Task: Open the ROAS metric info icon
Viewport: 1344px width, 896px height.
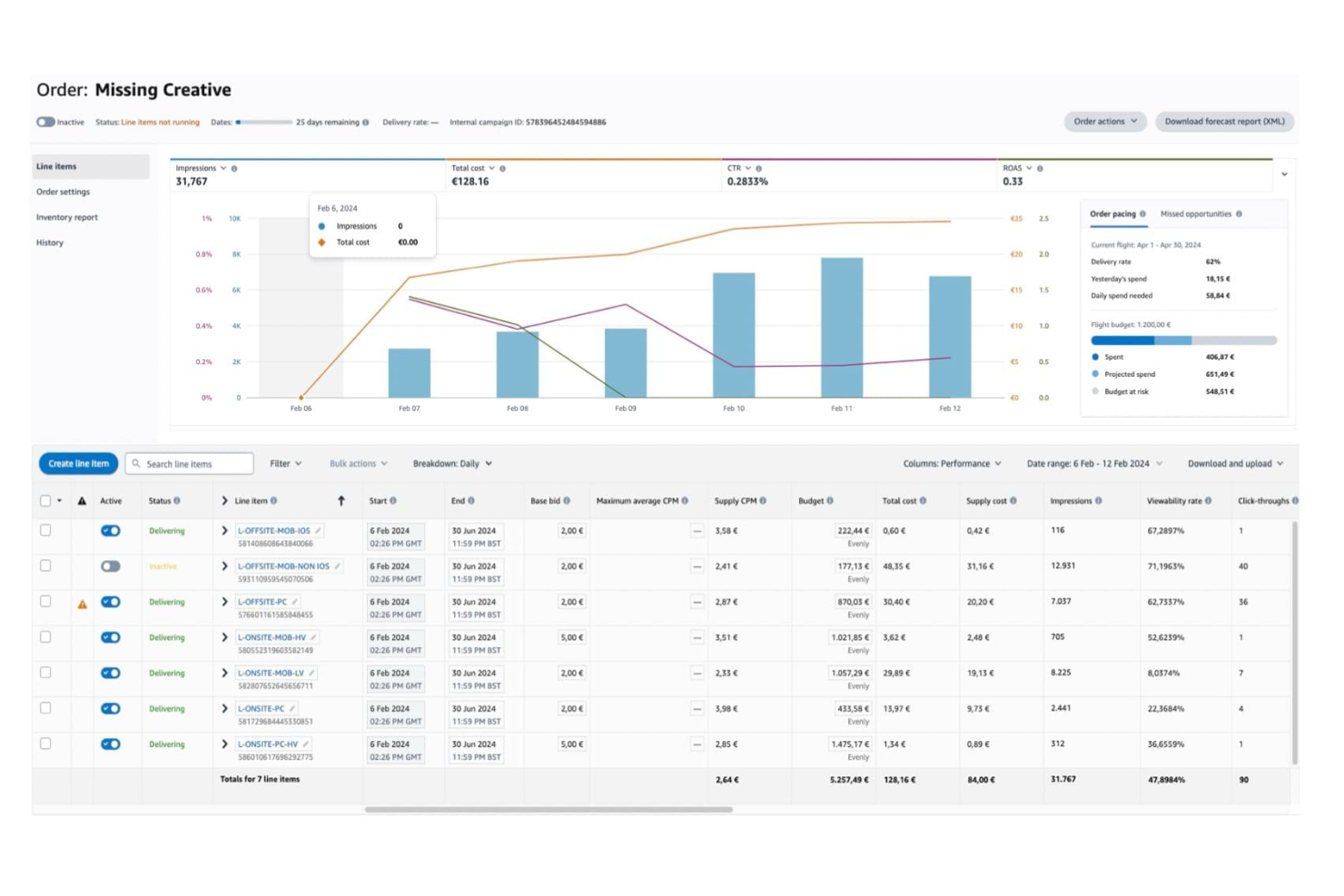Action: (x=1041, y=168)
